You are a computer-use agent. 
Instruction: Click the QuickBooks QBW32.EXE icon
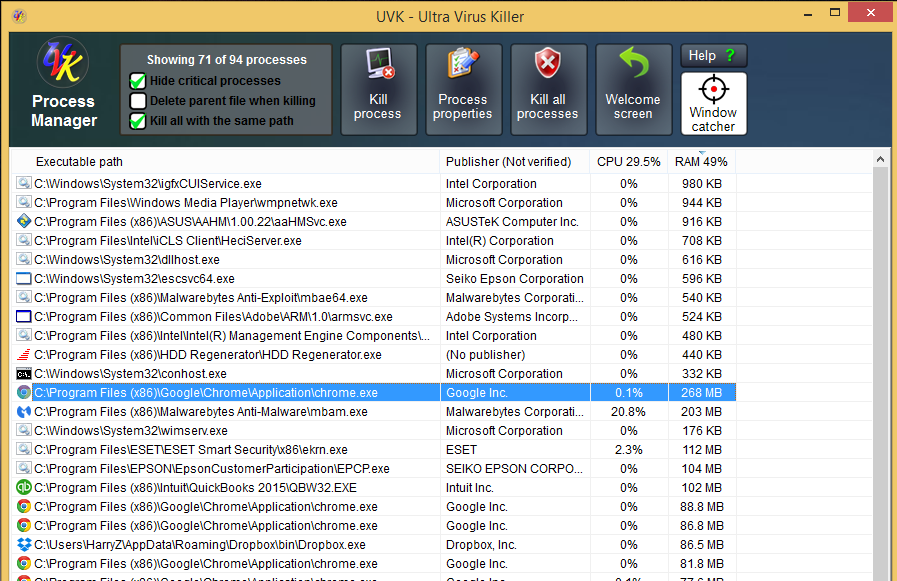tap(23, 487)
